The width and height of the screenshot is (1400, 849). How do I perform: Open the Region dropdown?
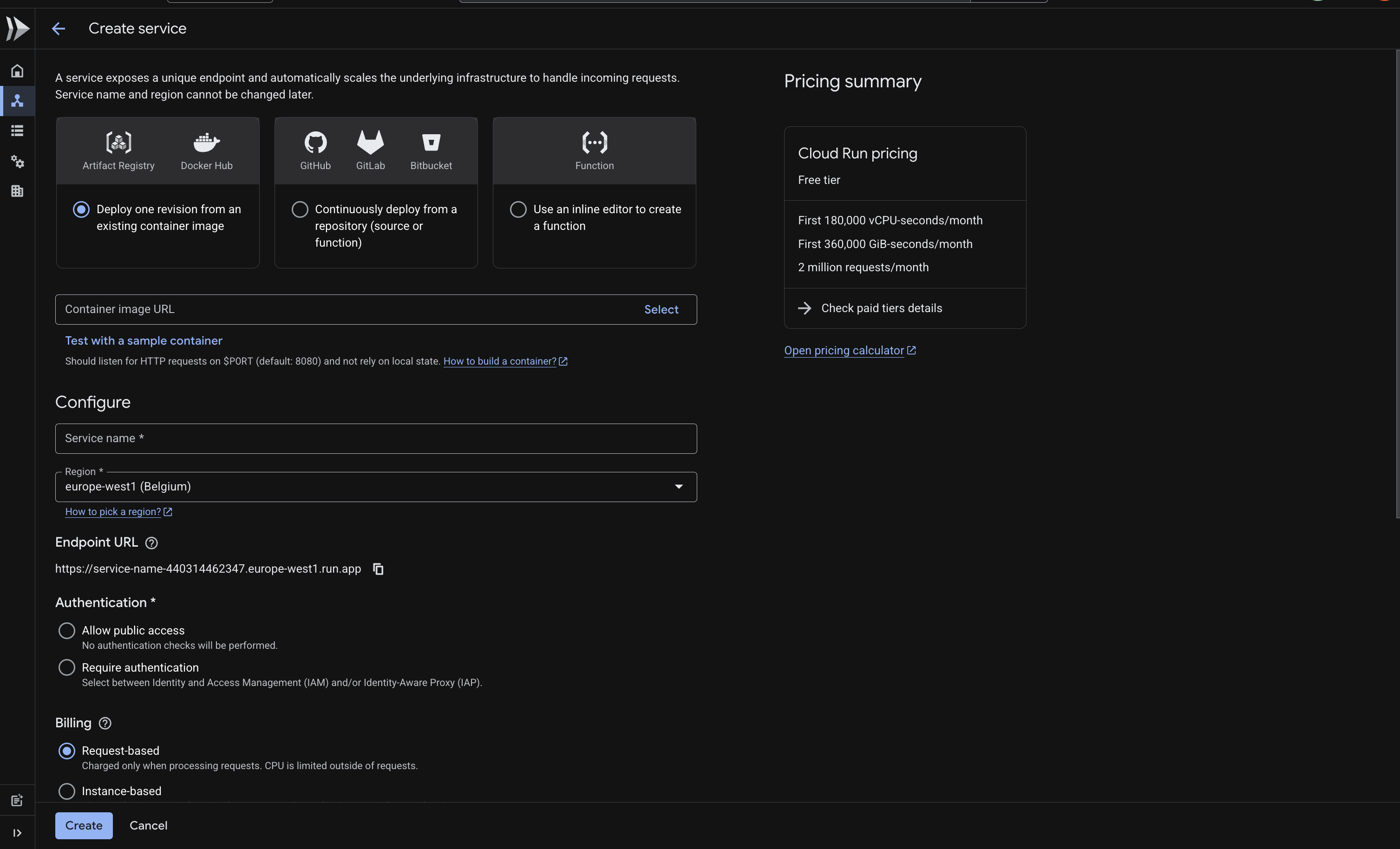tap(376, 487)
